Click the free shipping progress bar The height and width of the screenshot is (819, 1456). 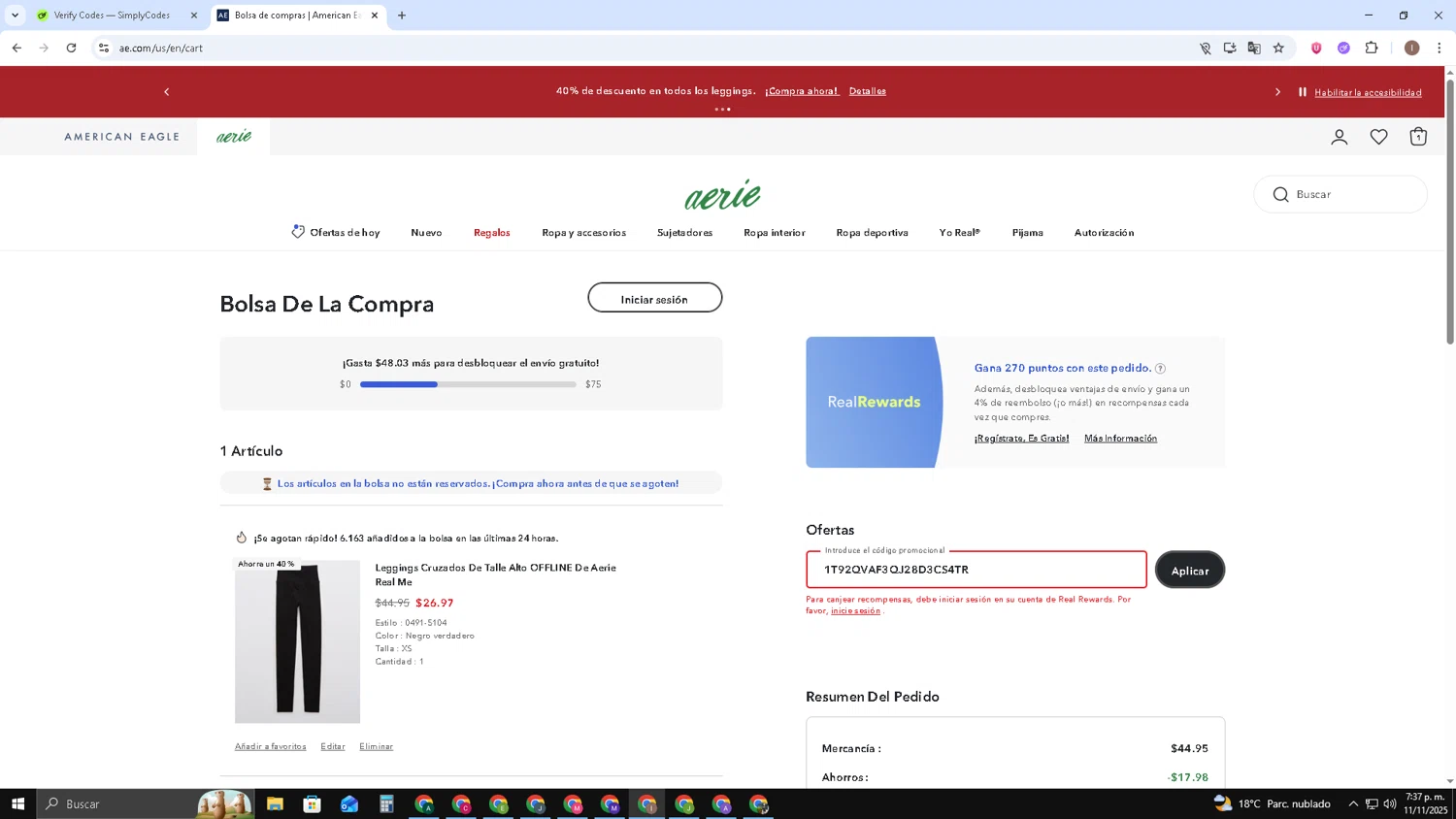(x=468, y=384)
